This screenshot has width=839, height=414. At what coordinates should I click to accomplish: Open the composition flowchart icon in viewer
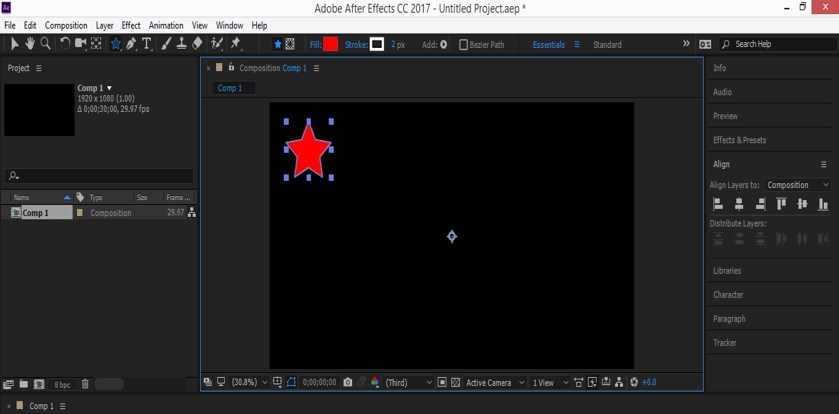click(x=619, y=382)
